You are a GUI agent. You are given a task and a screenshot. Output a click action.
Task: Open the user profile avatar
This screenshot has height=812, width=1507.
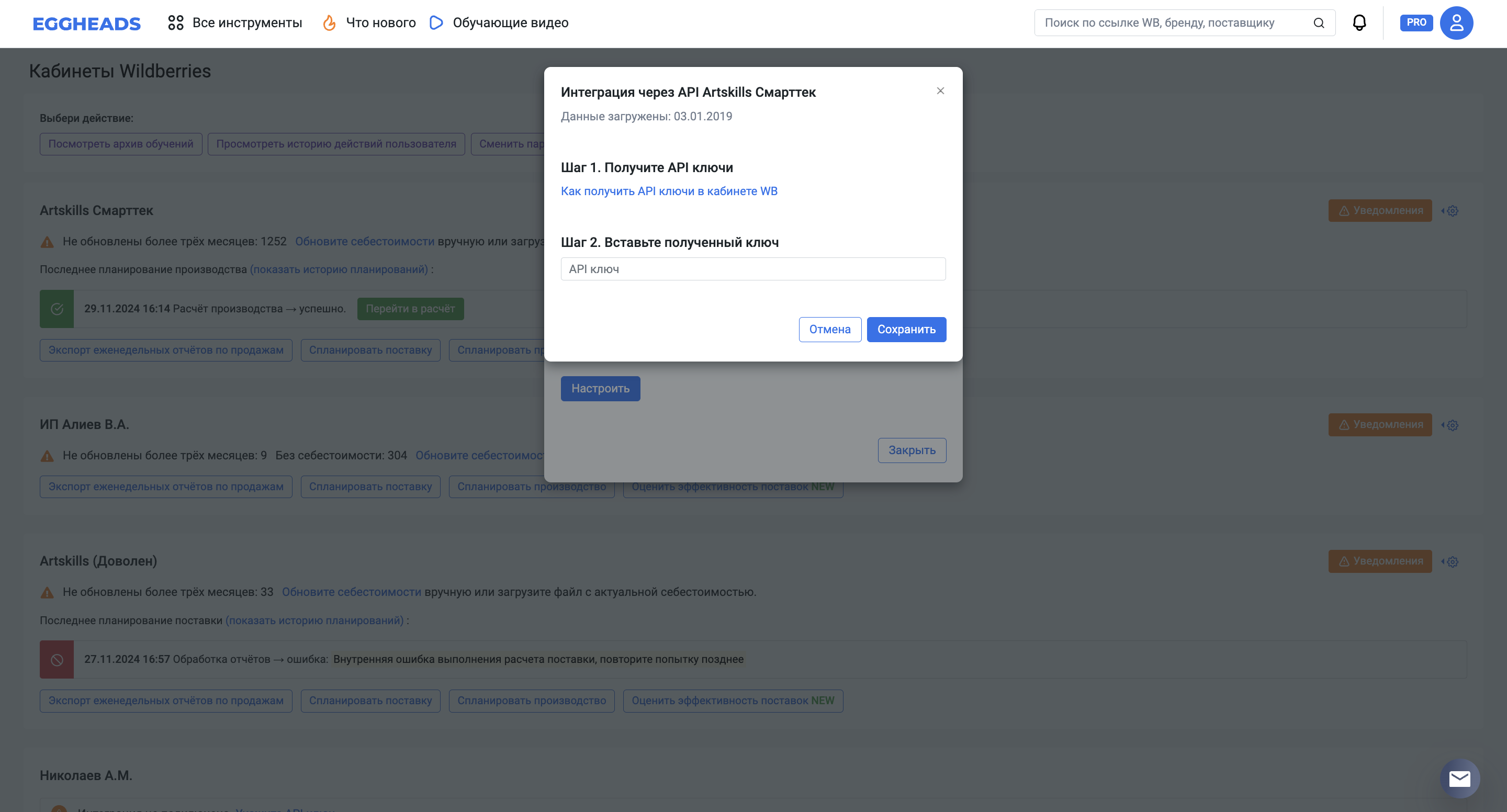1456,23
